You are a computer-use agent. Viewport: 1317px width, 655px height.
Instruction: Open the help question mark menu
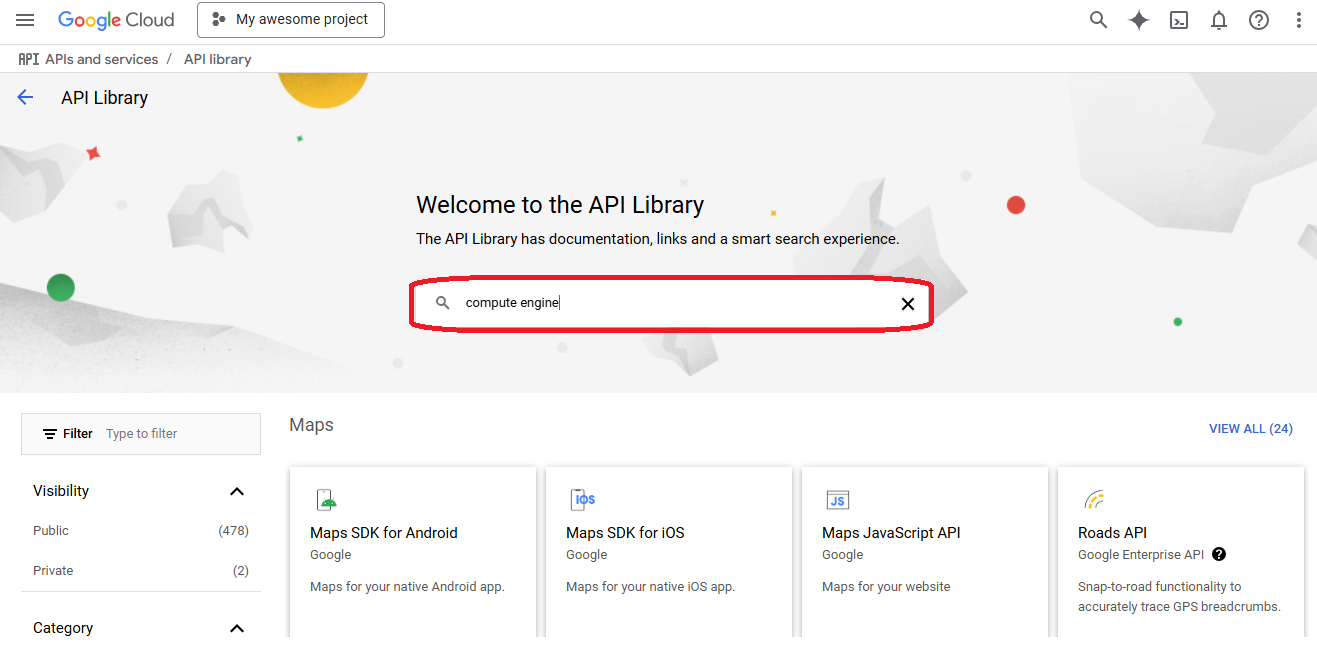point(1259,20)
